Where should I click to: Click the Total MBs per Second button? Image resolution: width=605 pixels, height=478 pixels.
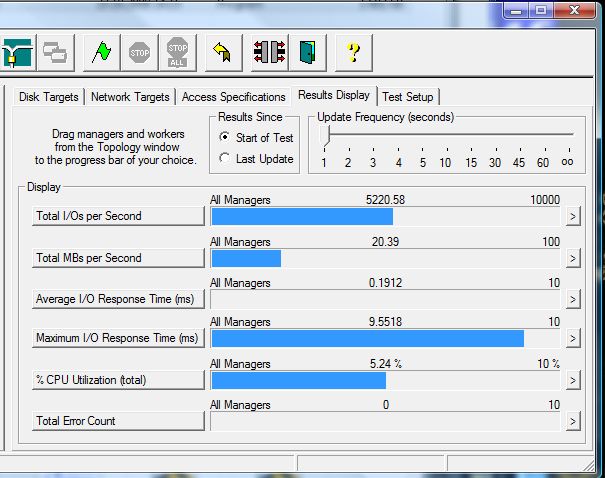[x=118, y=258]
